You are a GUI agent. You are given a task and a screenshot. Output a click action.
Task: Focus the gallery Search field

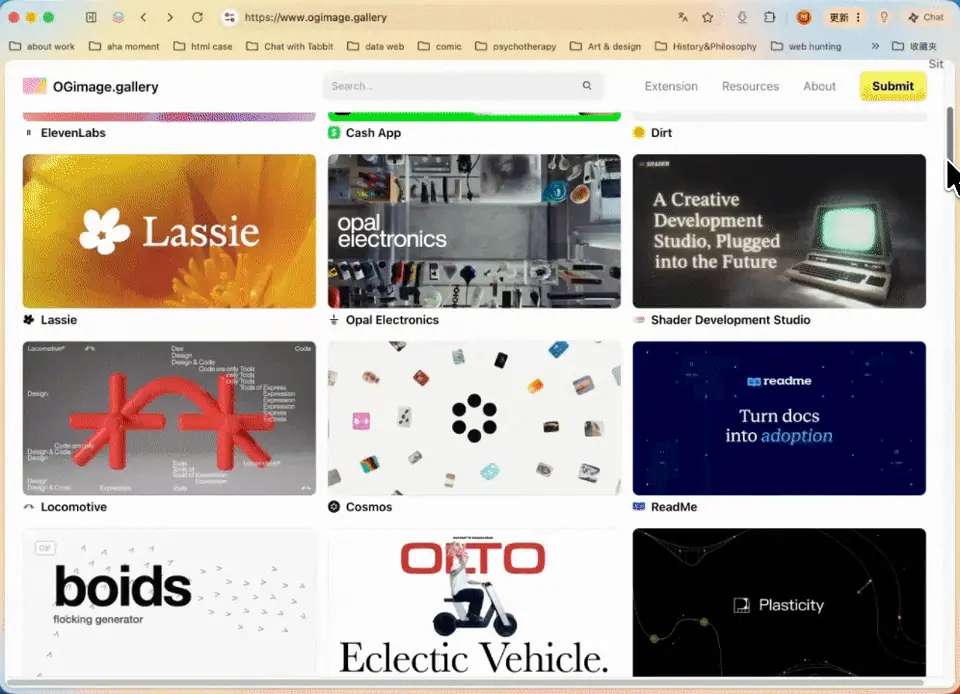point(462,86)
